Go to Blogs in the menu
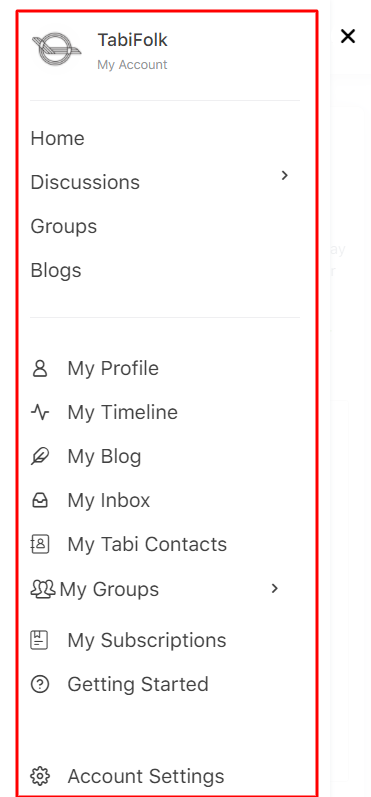The width and height of the screenshot is (371, 797). click(x=56, y=270)
